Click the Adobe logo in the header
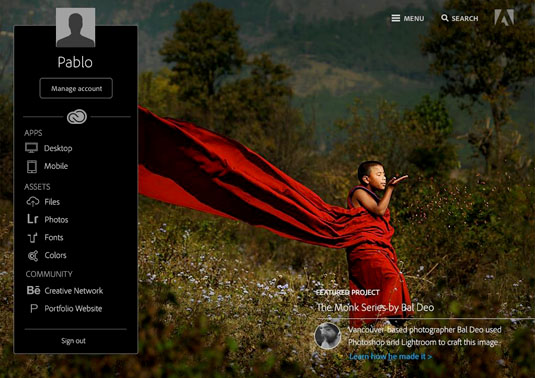 (x=504, y=17)
